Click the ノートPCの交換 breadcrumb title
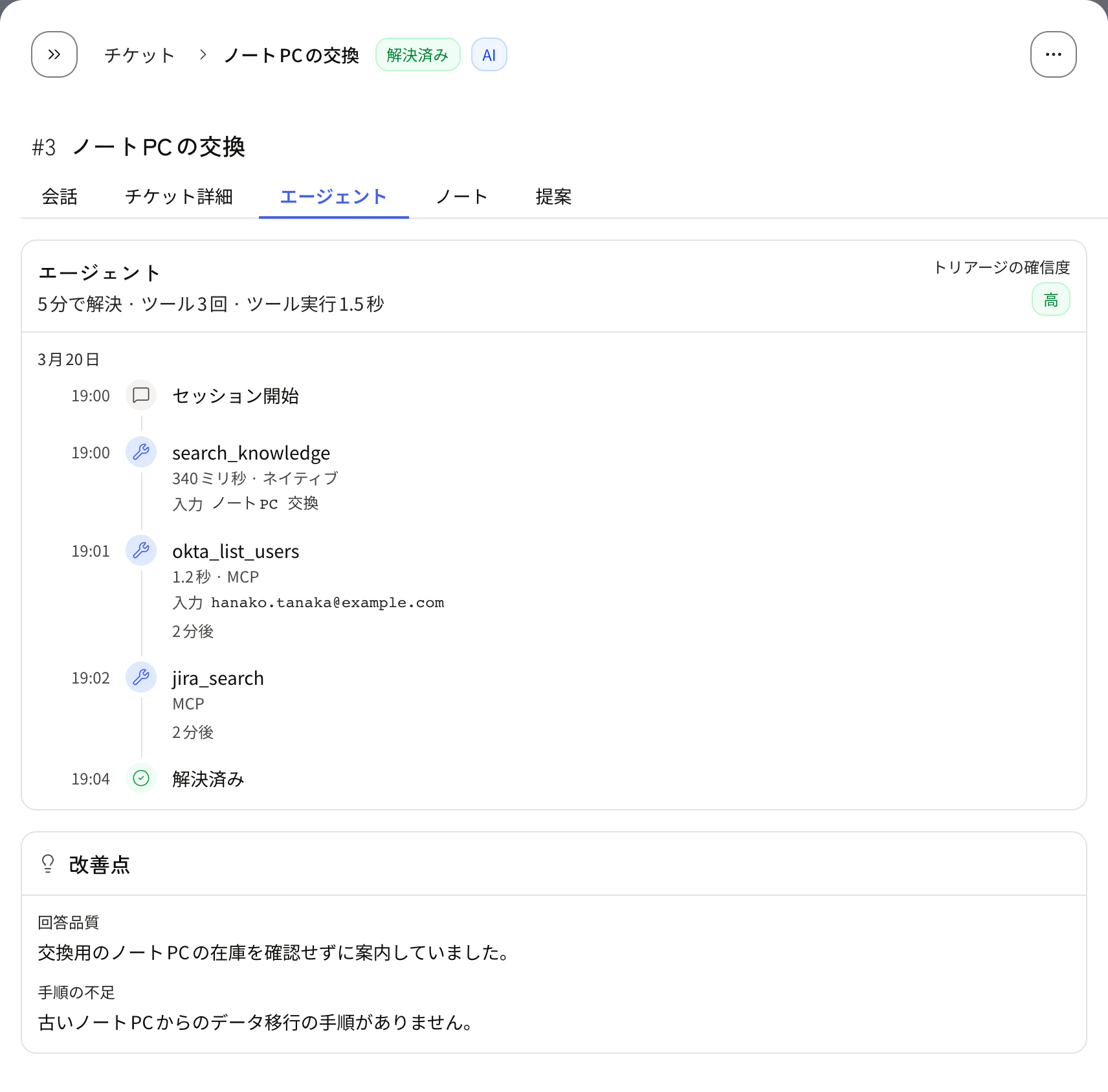Image resolution: width=1108 pixels, height=1092 pixels. [x=291, y=55]
